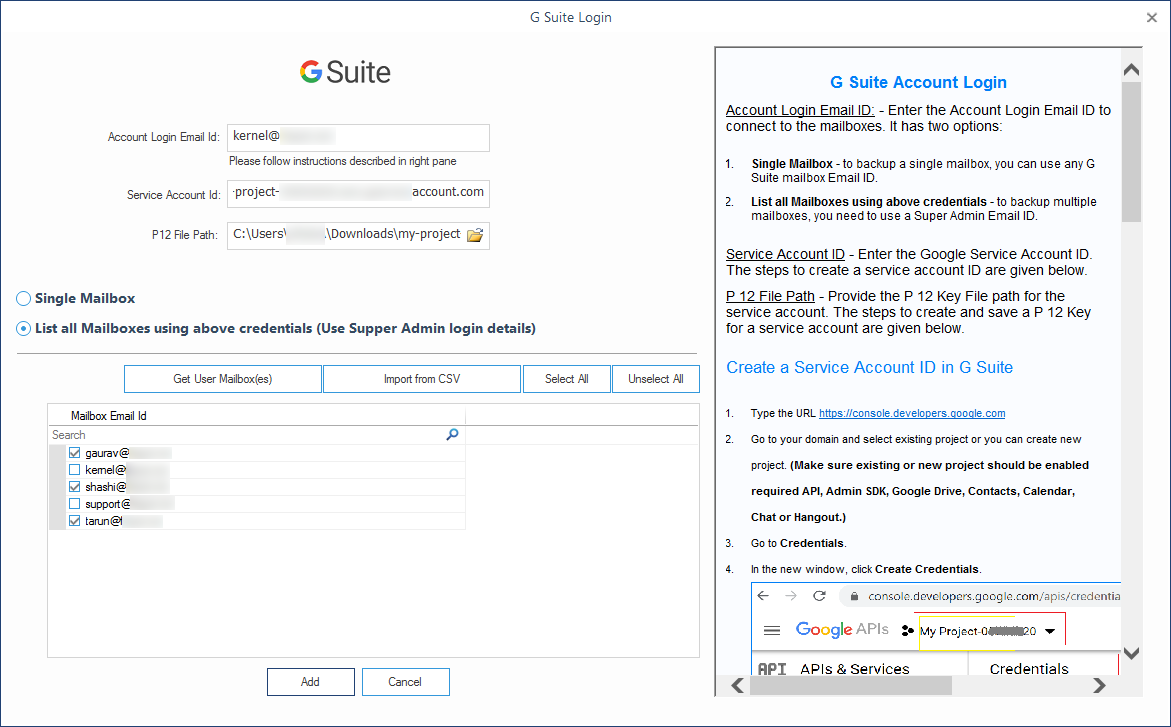Click the Add button

tap(311, 682)
